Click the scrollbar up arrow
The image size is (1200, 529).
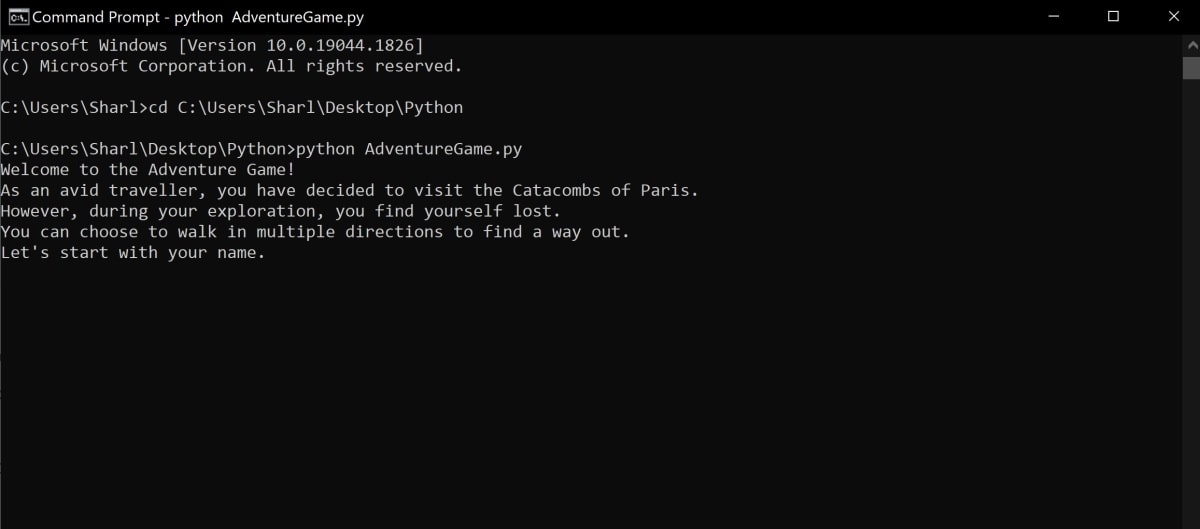click(1191, 45)
